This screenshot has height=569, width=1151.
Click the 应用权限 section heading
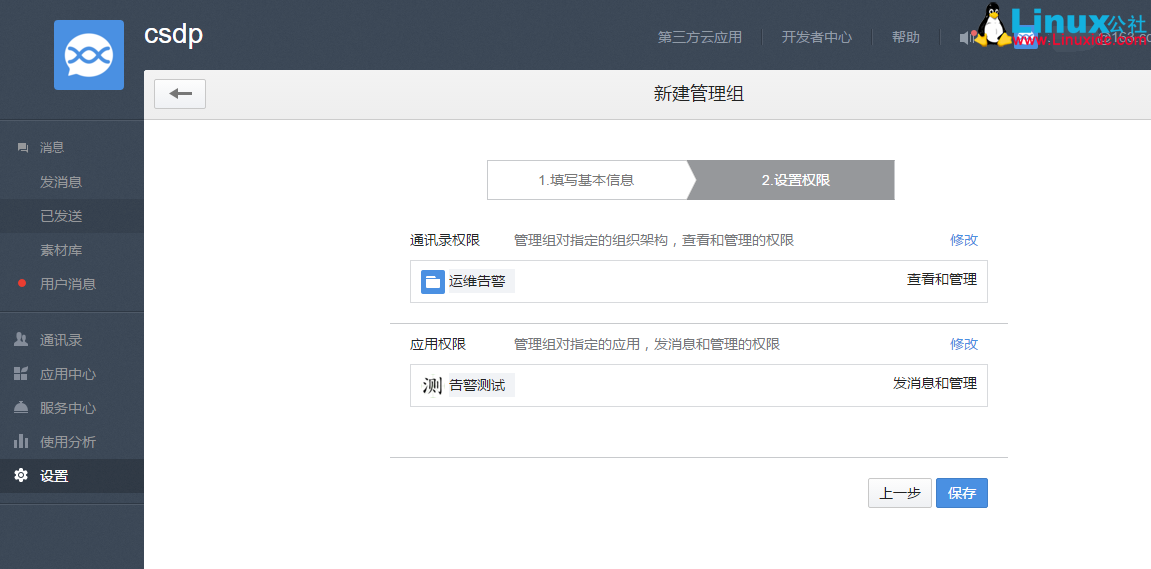coord(437,344)
